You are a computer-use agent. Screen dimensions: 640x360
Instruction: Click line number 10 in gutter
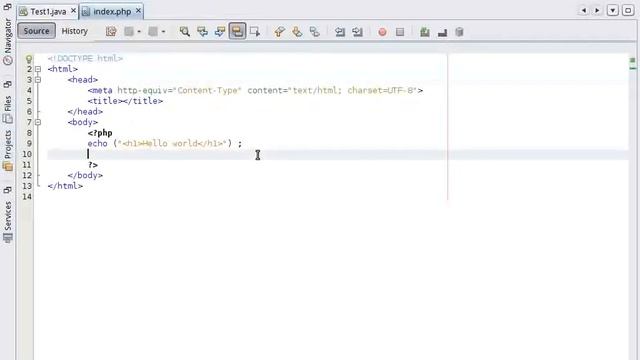click(x=27, y=154)
